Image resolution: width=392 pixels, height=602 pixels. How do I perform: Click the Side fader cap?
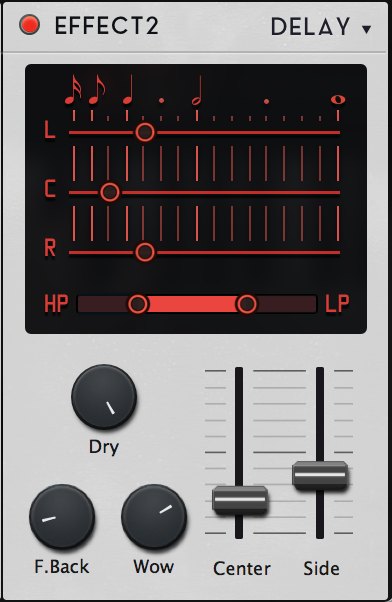320,475
